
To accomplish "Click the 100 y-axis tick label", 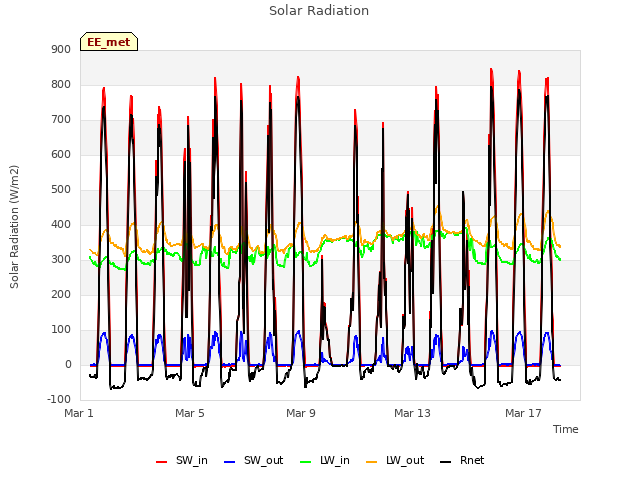I will (x=61, y=330).
